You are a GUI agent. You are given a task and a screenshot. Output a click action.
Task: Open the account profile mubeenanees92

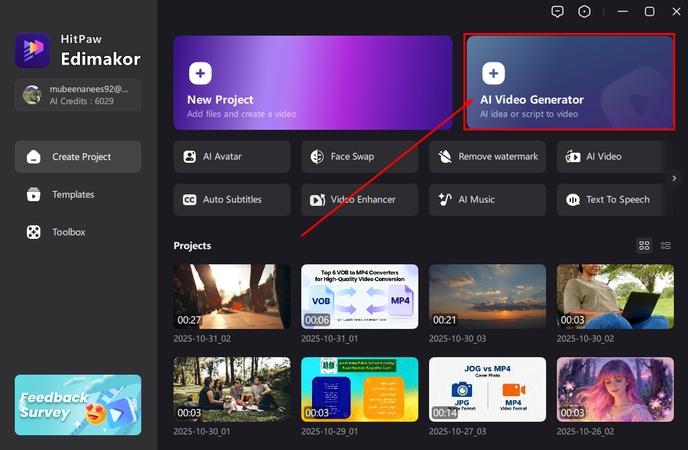(x=78, y=95)
